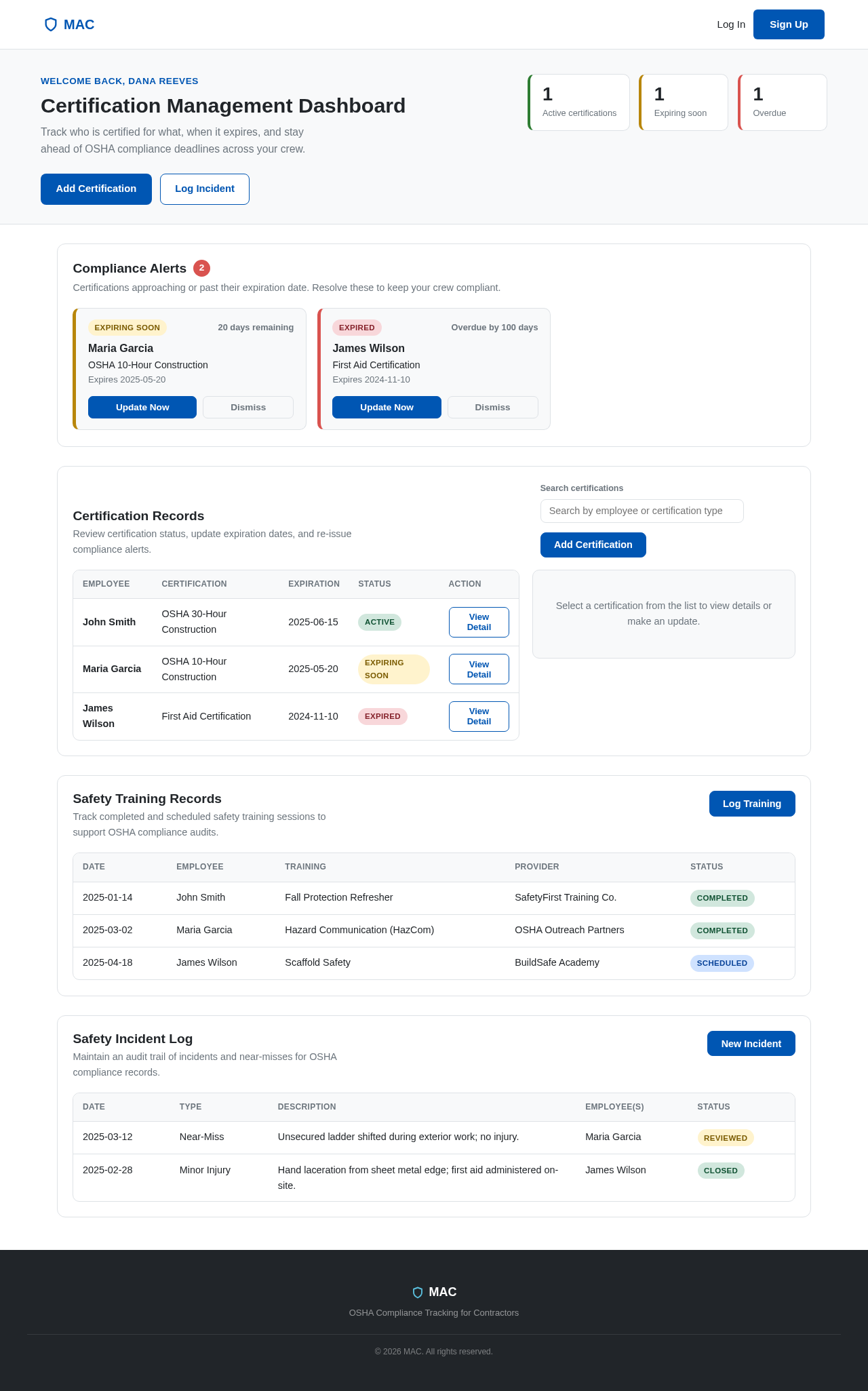Click the 'Overdue by 100 days' text
Viewport: 868px width, 1391px height.
[x=494, y=328]
